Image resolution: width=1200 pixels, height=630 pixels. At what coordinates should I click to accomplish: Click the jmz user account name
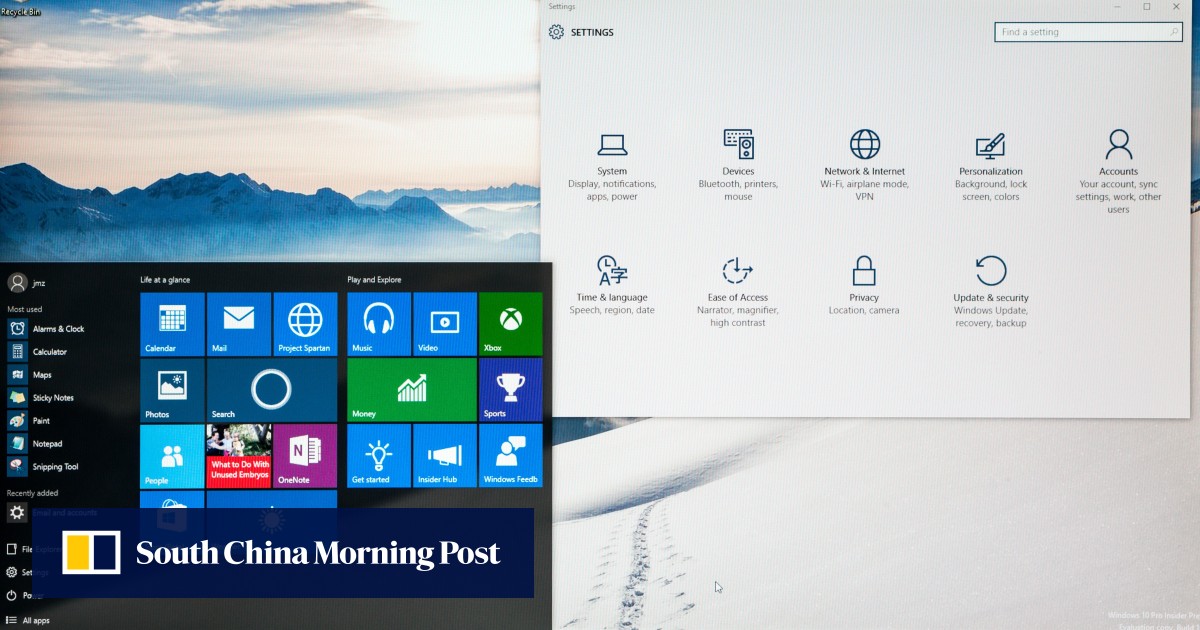pyautogui.click(x=39, y=283)
